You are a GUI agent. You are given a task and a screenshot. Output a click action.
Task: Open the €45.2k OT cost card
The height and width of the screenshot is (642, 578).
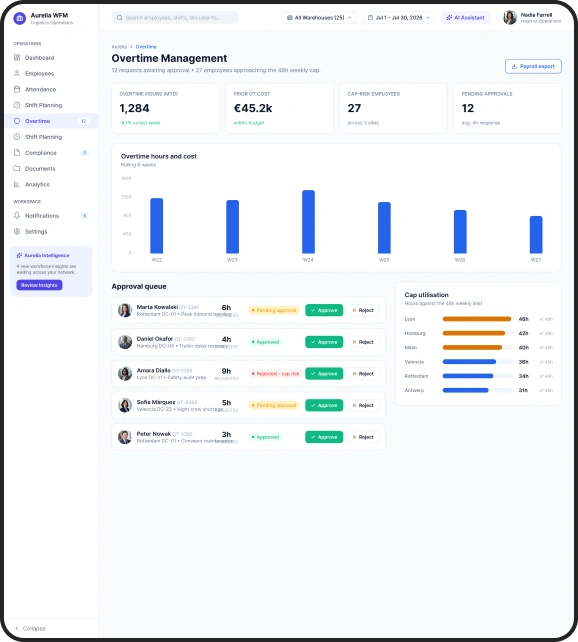pos(279,108)
